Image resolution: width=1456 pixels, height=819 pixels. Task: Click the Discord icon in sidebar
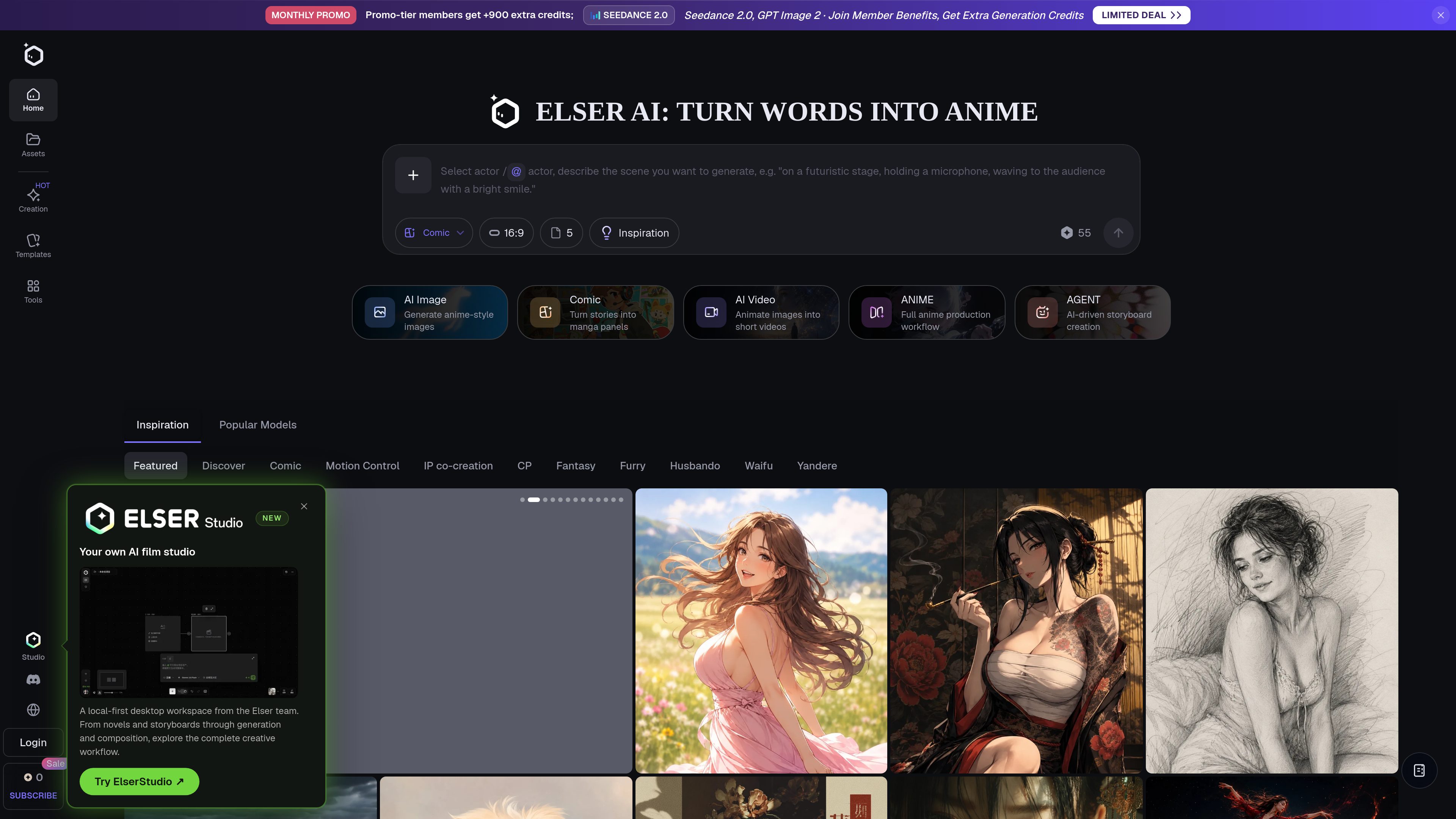(33, 680)
